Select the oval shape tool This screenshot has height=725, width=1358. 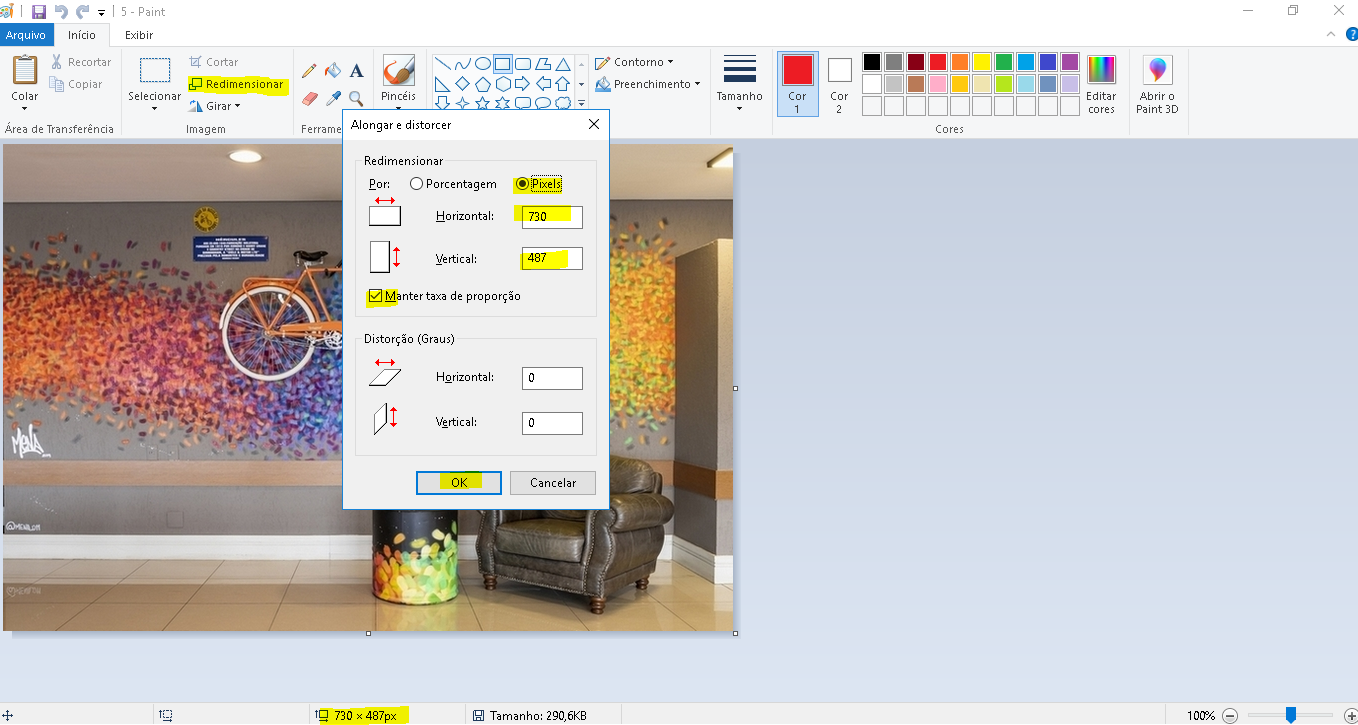point(481,62)
